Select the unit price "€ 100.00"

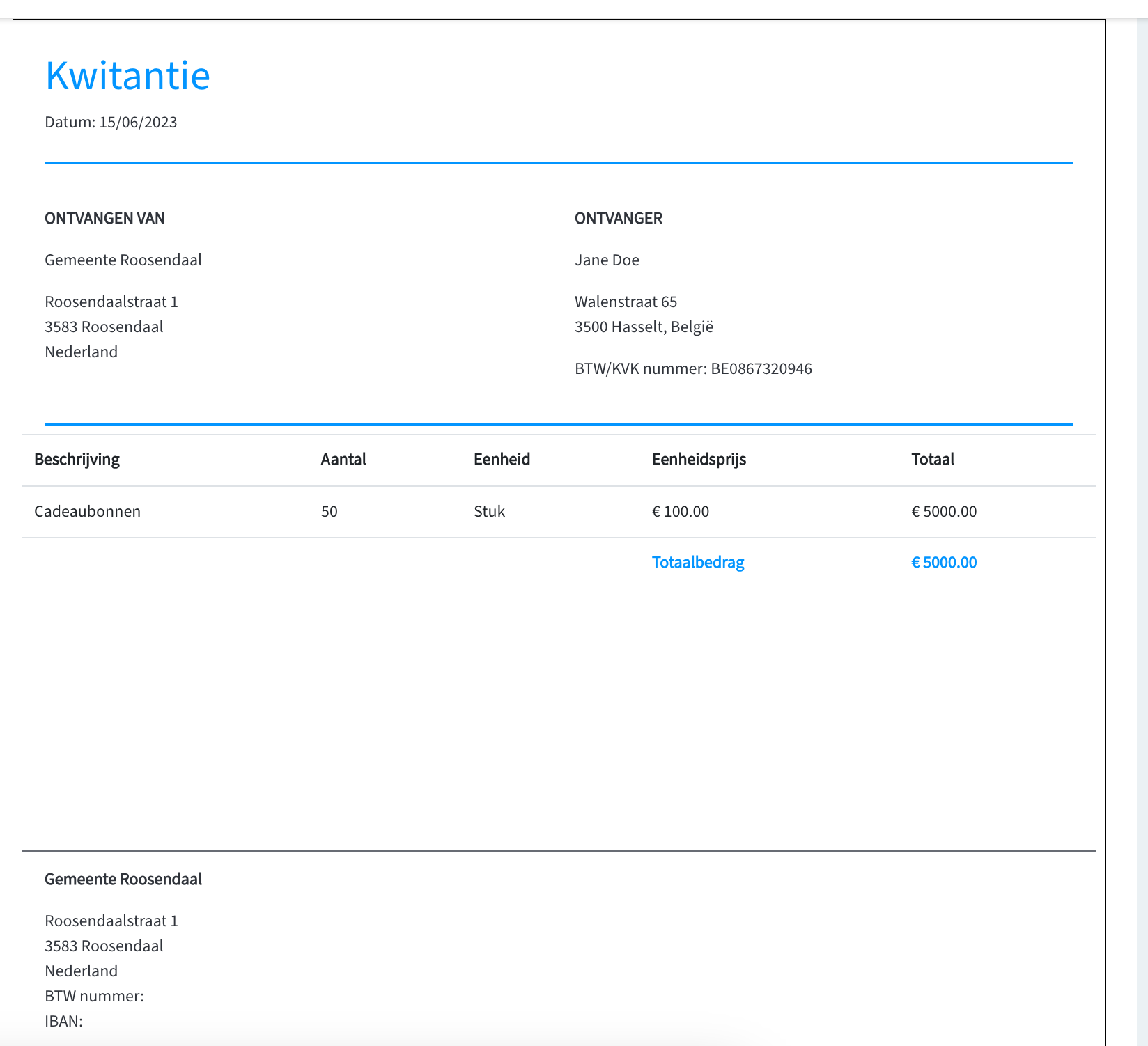click(681, 512)
